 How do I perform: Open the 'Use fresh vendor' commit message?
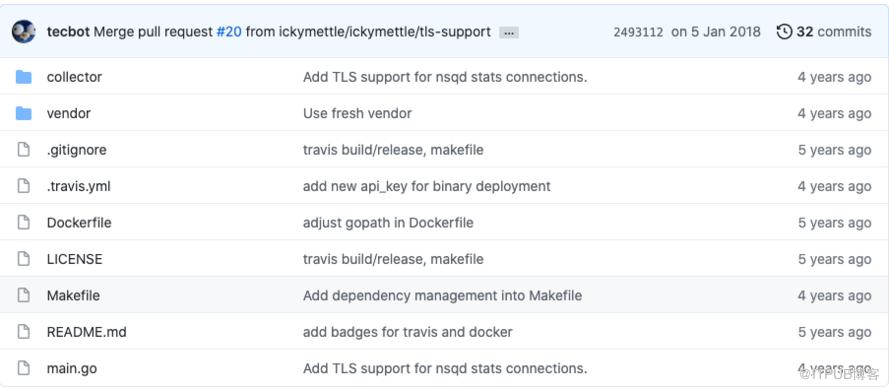click(357, 113)
